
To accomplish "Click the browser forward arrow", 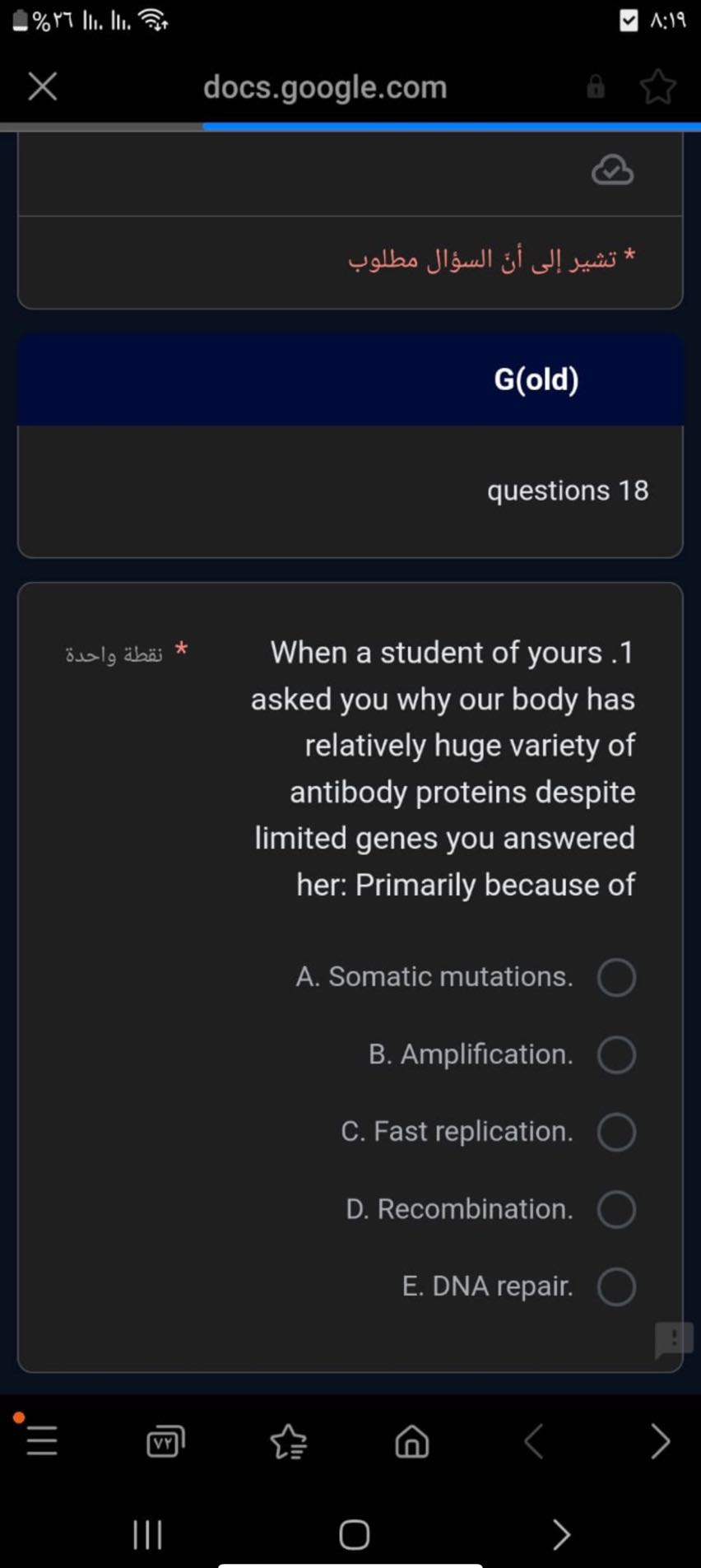I will pos(660,1441).
